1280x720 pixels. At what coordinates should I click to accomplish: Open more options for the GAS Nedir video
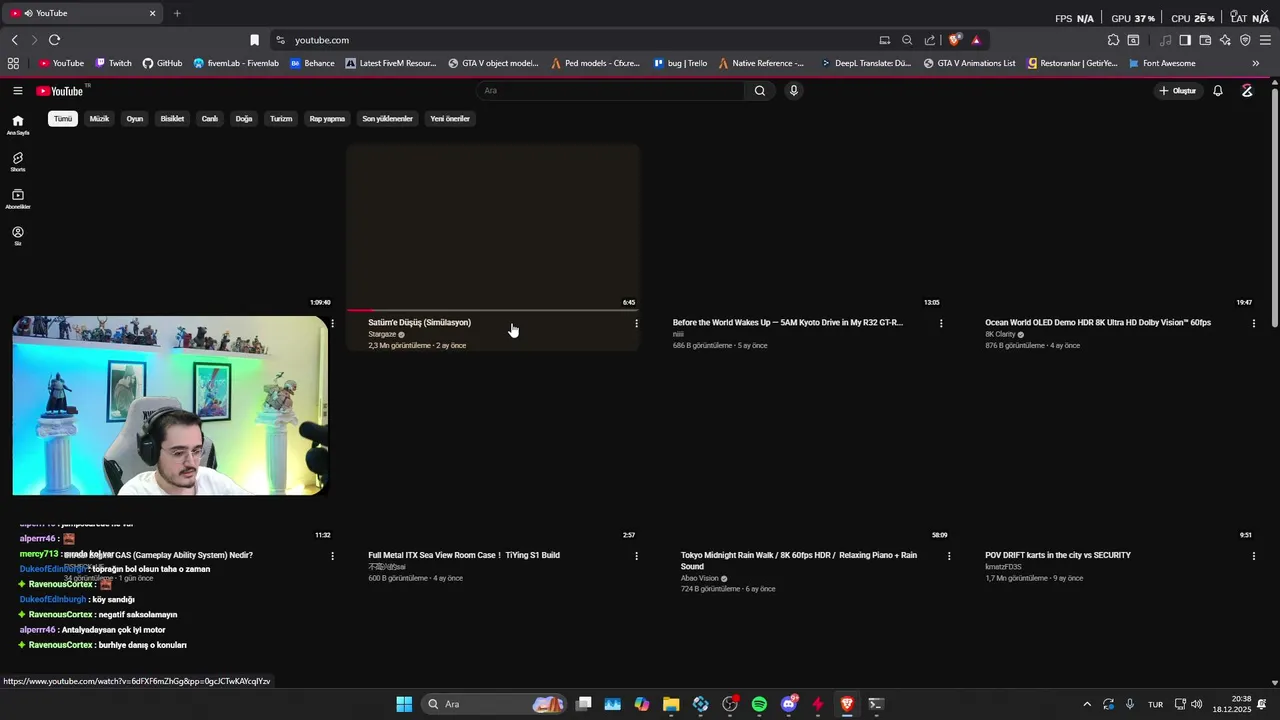point(332,556)
